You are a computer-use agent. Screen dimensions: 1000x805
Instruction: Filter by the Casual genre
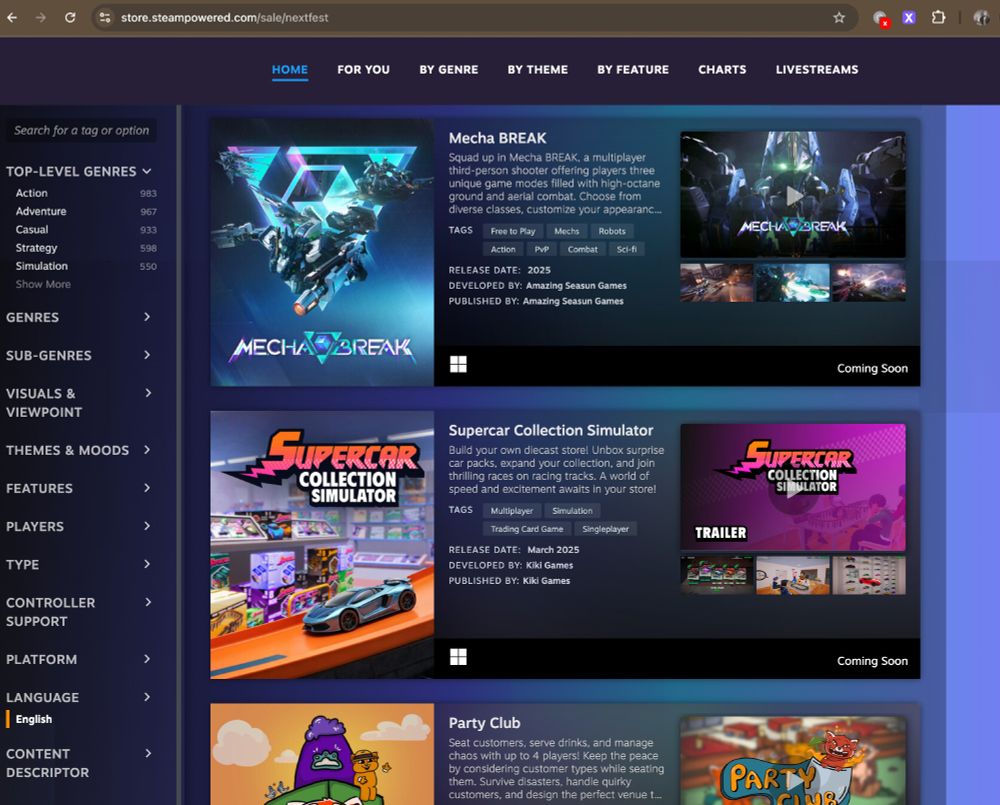32,229
